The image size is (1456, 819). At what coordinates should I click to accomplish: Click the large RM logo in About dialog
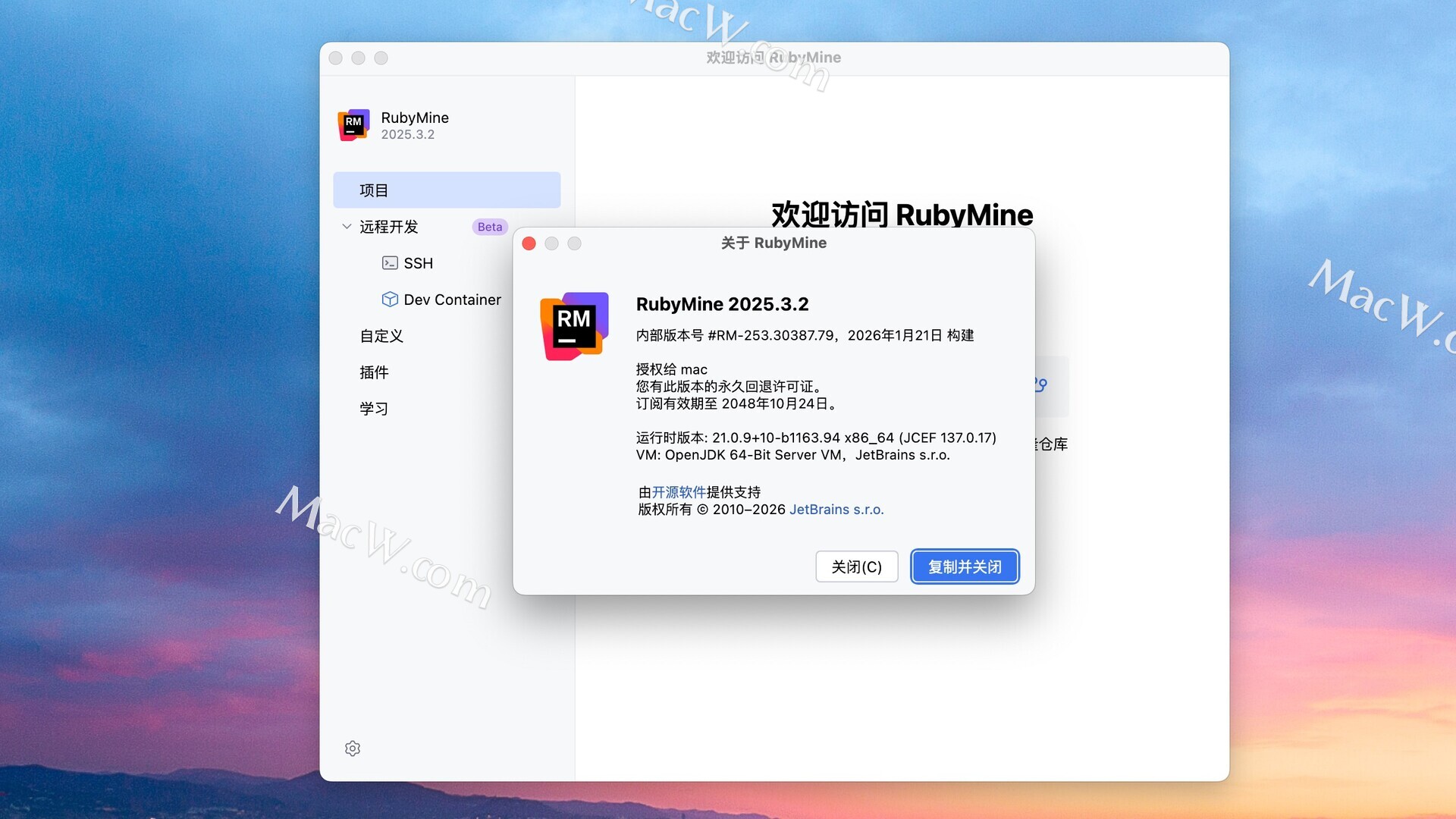pos(574,326)
